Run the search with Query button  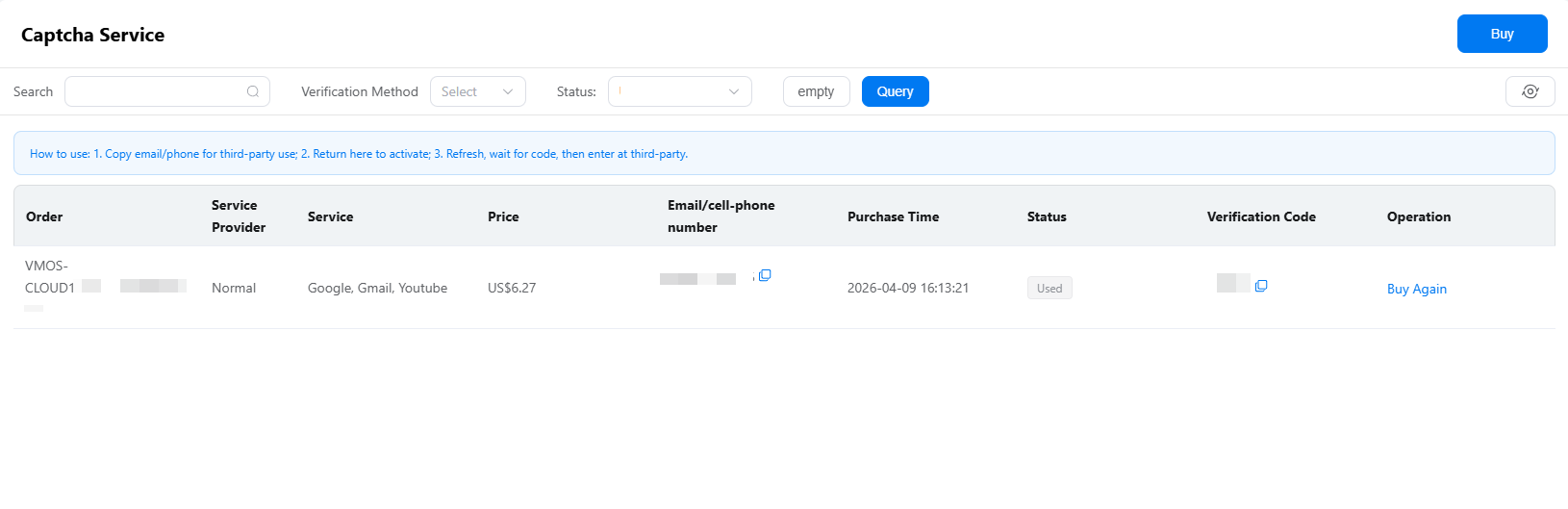point(895,91)
